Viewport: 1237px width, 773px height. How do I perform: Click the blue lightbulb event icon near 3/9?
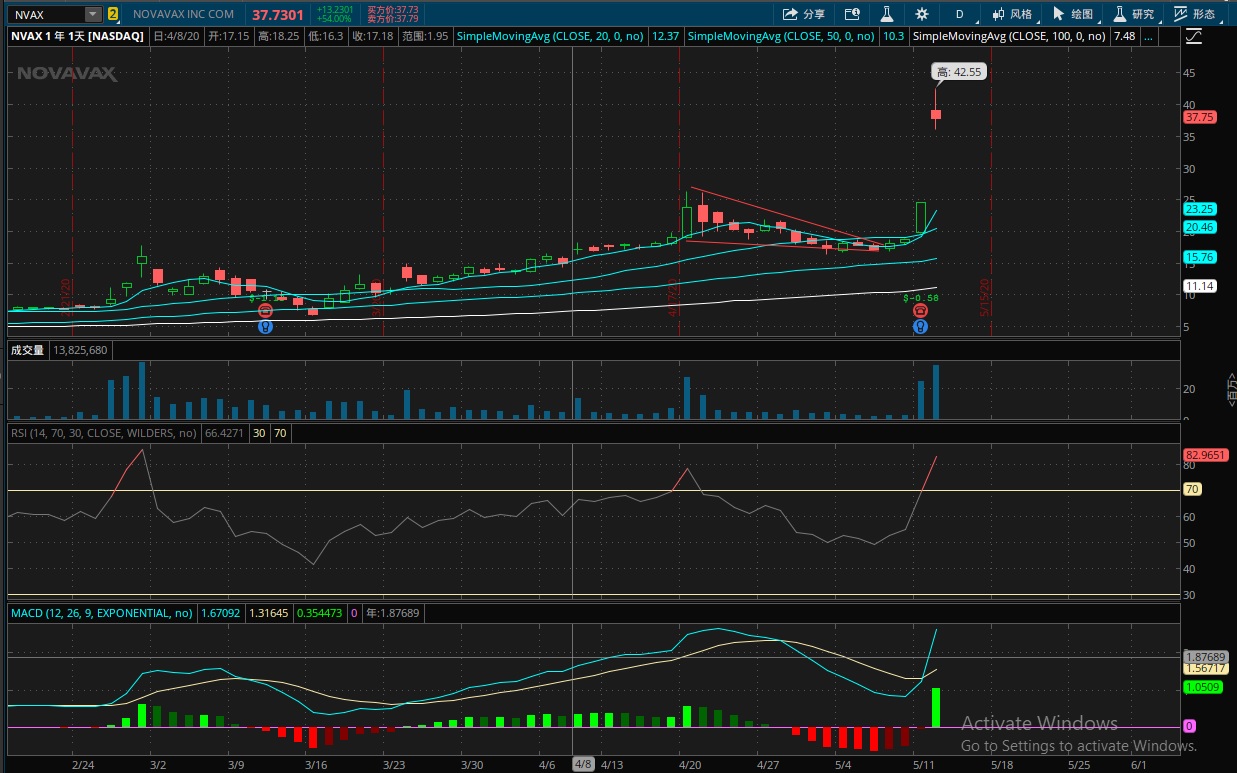265,327
